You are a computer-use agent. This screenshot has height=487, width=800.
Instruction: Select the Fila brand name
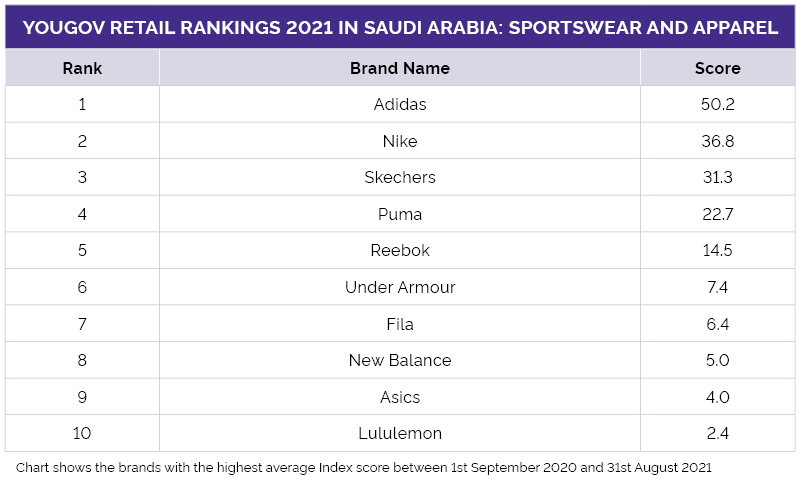400,324
